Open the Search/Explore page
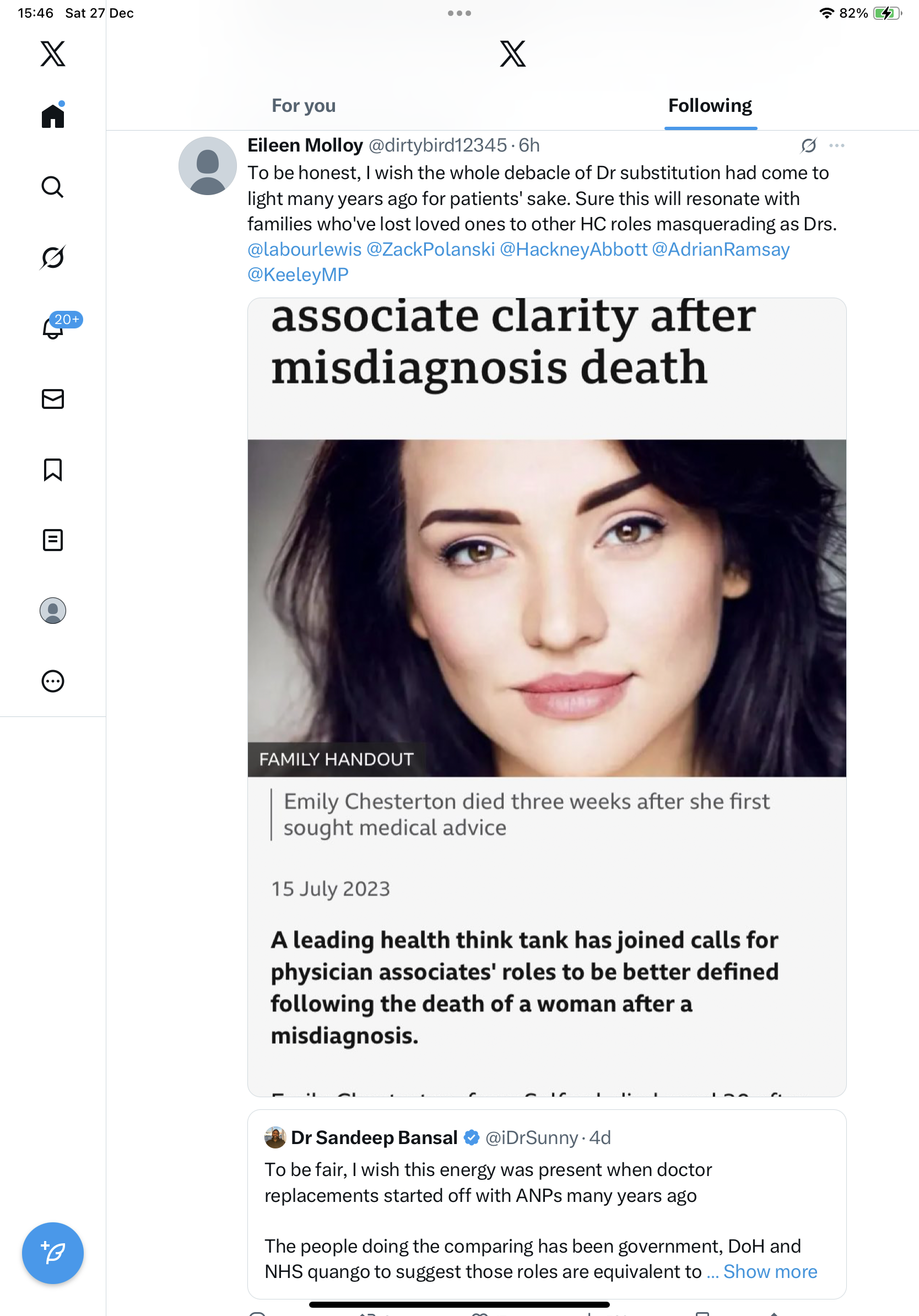Image resolution: width=919 pixels, height=1316 pixels. coord(53,187)
